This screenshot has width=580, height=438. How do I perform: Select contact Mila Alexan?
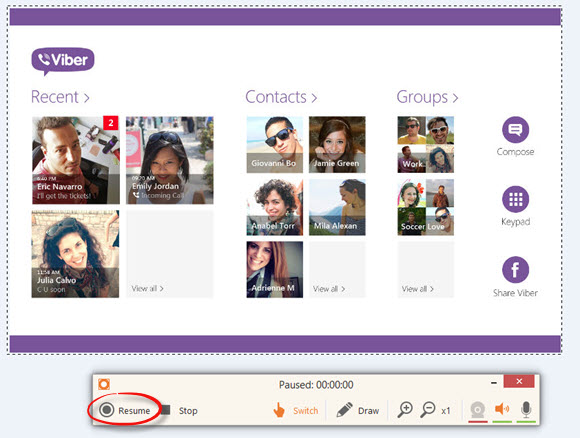[x=337, y=207]
